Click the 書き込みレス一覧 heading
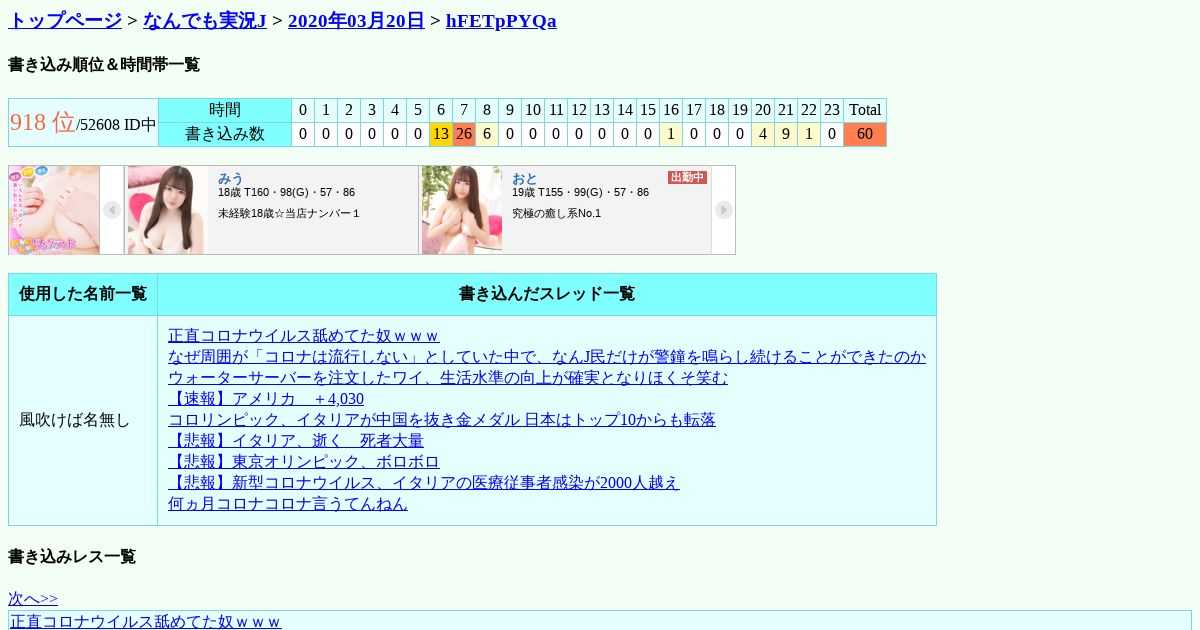 pyautogui.click(x=72, y=557)
